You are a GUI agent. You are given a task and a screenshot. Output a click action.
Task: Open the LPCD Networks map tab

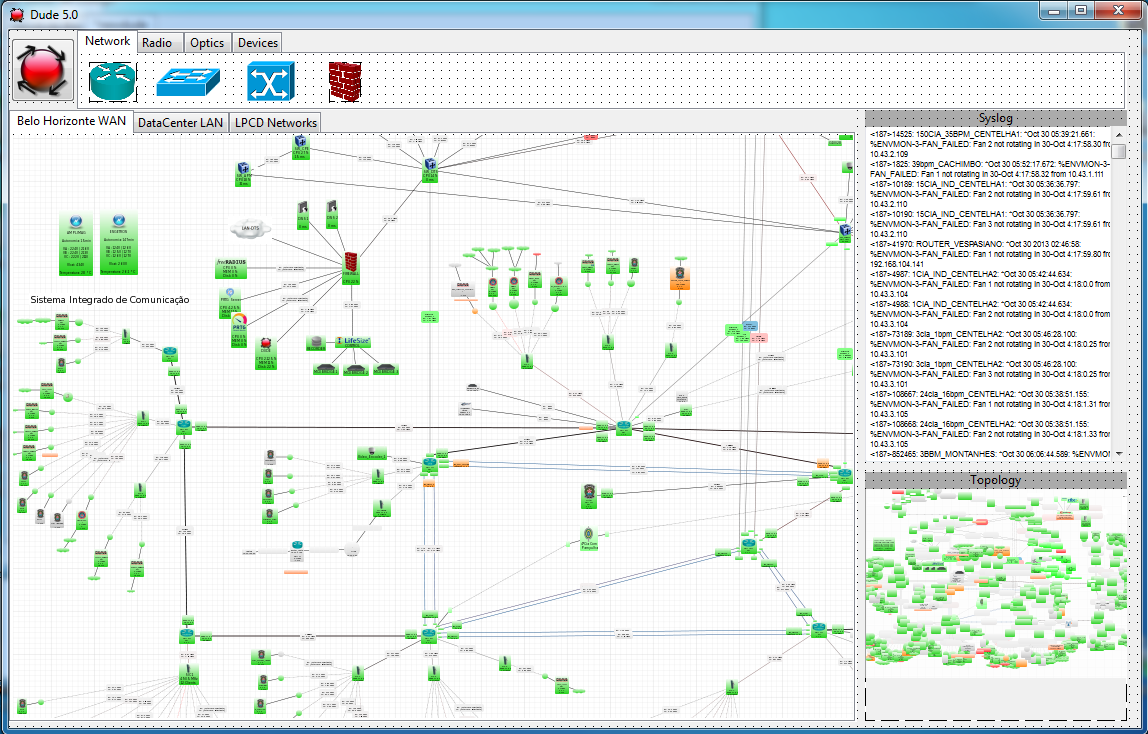[276, 122]
